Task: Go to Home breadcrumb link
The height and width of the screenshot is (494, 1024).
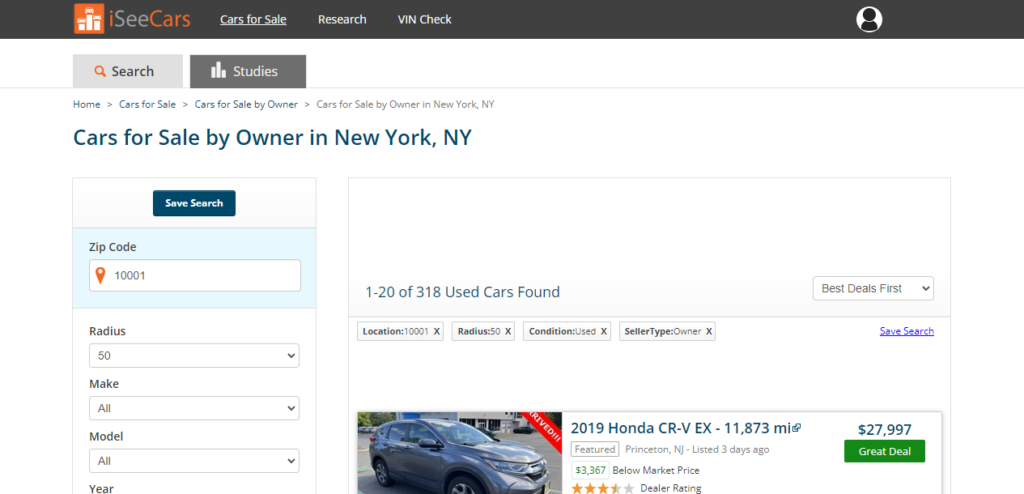Action: point(87,105)
